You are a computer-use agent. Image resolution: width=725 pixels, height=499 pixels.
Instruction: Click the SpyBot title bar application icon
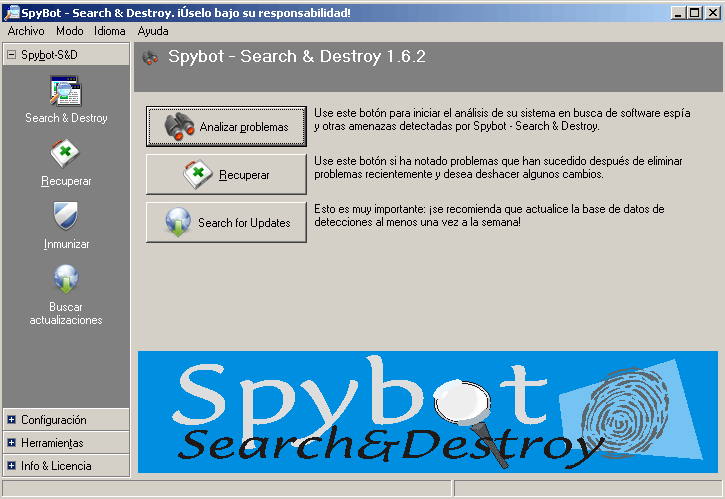11,12
